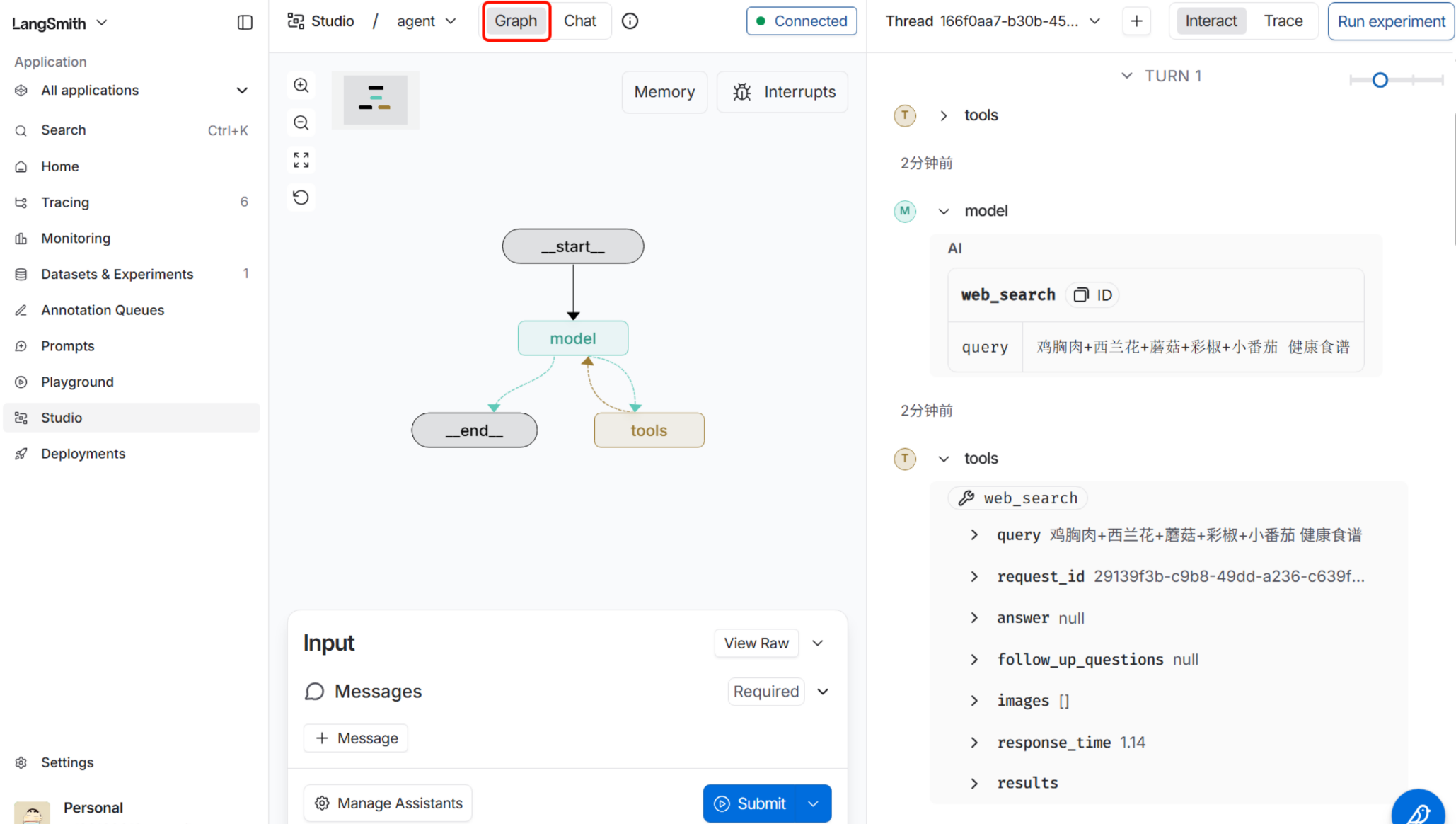Screen dimensions: 1456x824
Task: Toggle the left sidebar panel icon
Action: coord(245,23)
